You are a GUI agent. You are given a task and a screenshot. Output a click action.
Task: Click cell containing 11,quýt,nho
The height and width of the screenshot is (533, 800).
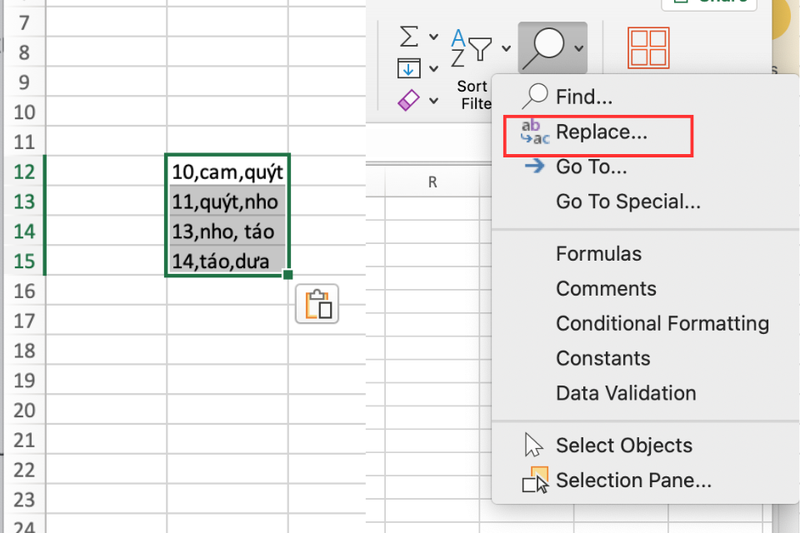228,201
